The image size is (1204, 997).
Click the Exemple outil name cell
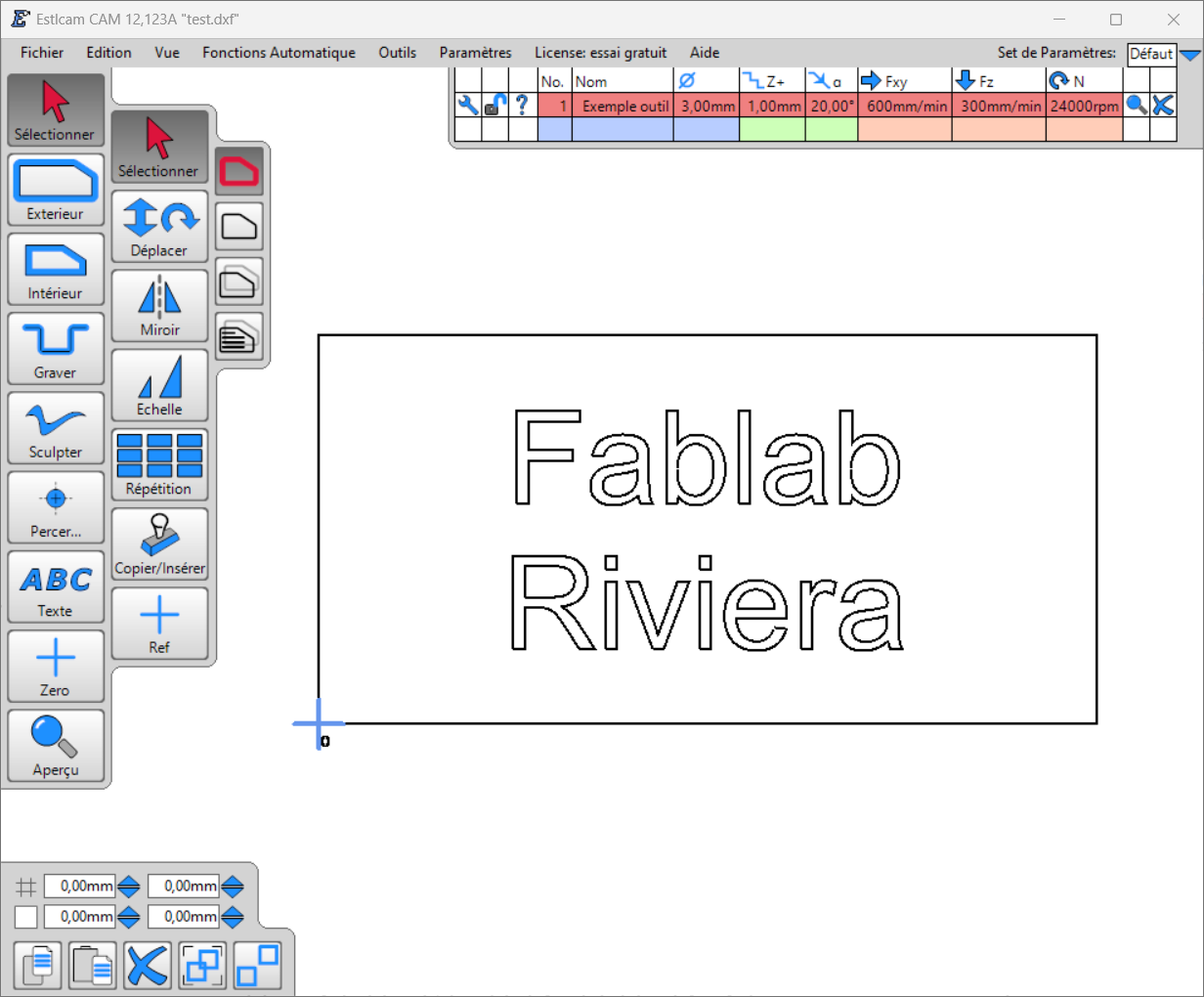coord(623,106)
